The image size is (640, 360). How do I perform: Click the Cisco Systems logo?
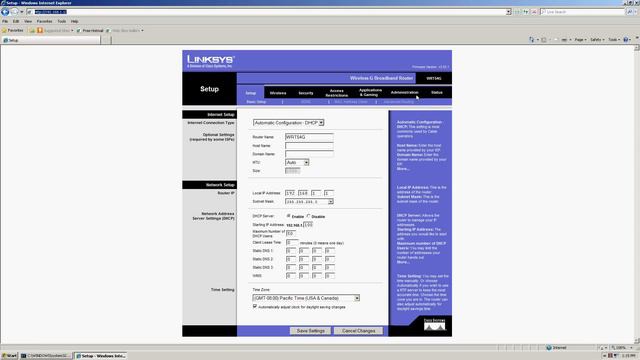434,325
